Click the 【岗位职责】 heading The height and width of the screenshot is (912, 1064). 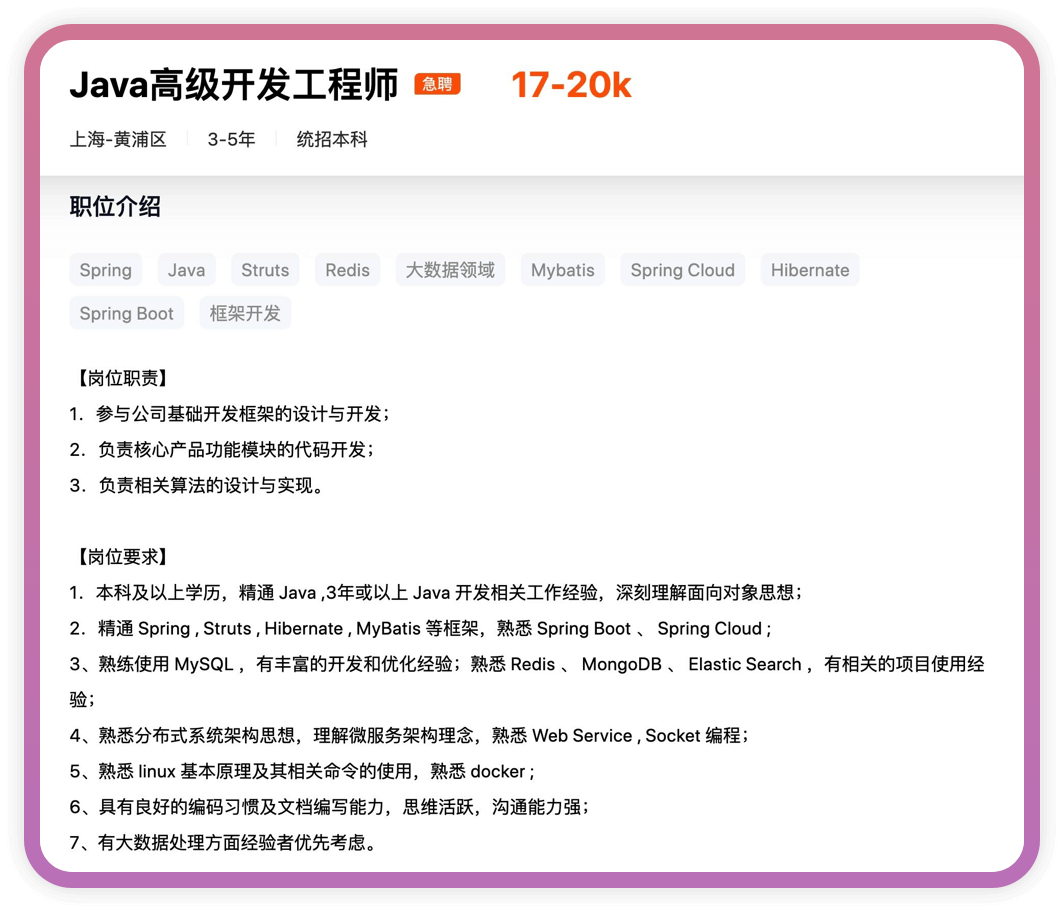(x=121, y=378)
